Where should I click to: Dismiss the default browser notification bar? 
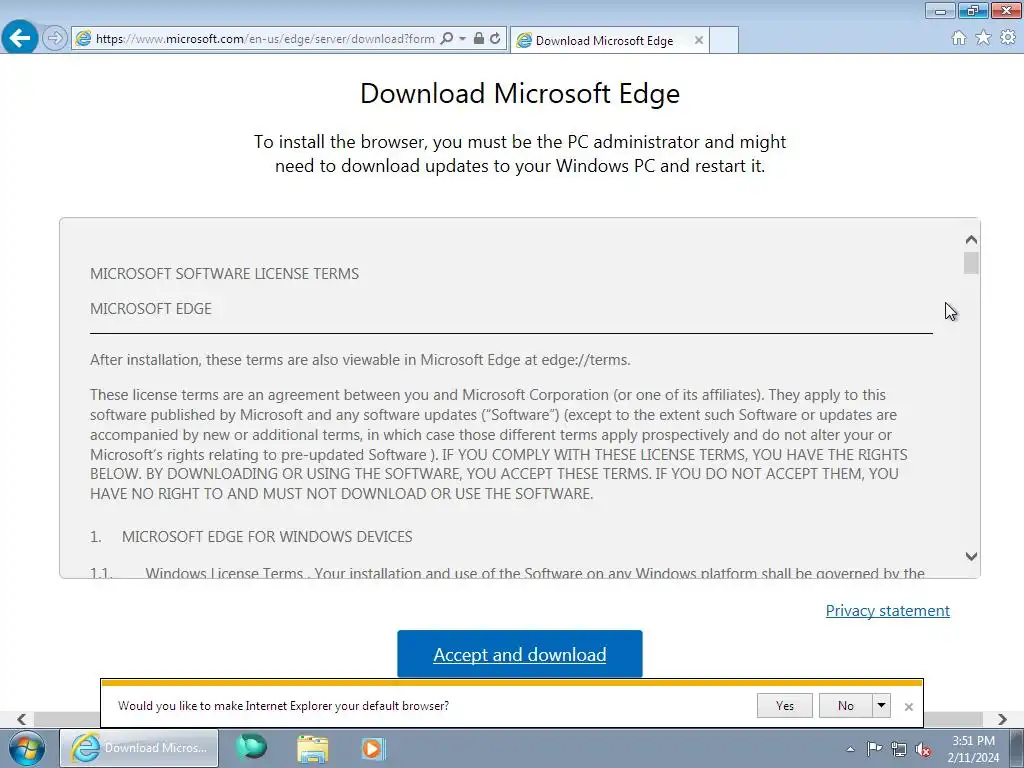point(908,707)
